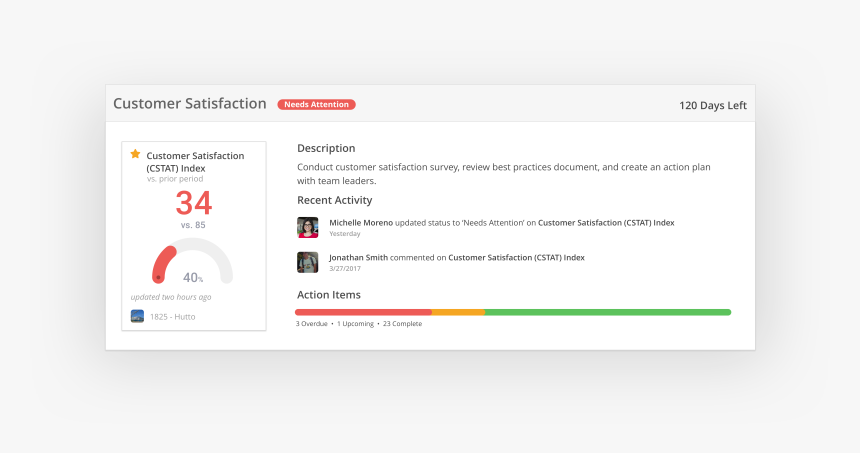The width and height of the screenshot is (860, 453).
Task: Click the 23 Complete count label
Action: pos(402,324)
